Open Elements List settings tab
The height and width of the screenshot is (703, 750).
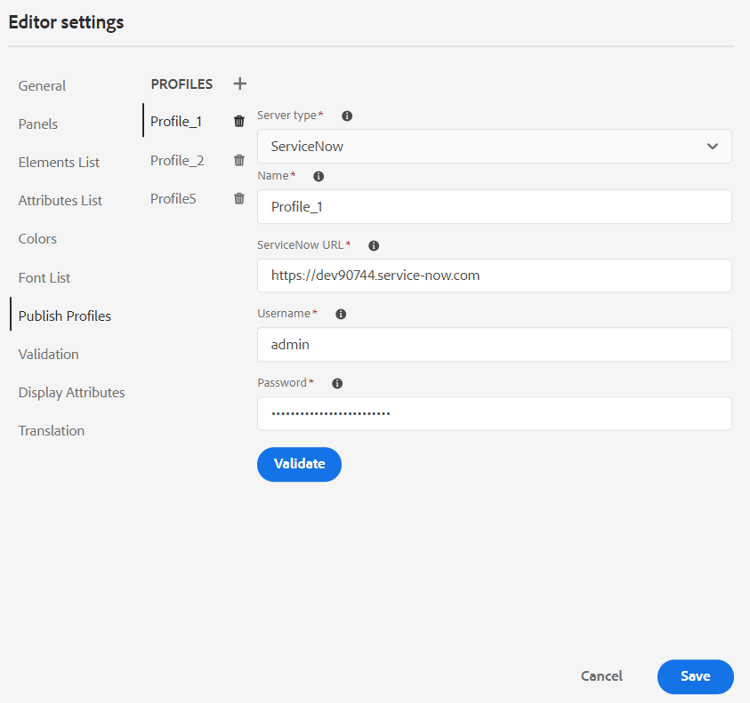tap(59, 163)
